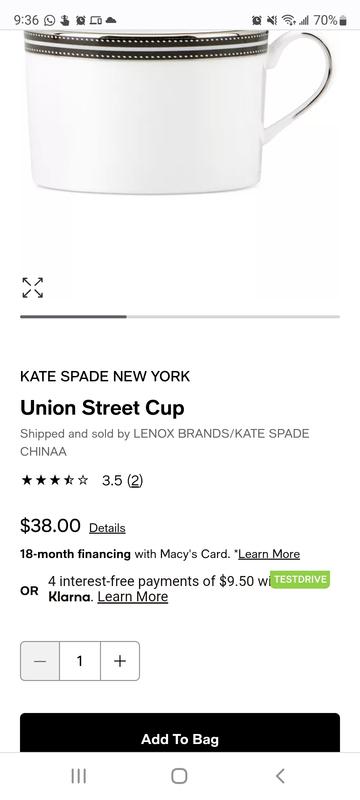Open Klarna Learn More link
This screenshot has height=800, width=360.
pos(133,596)
